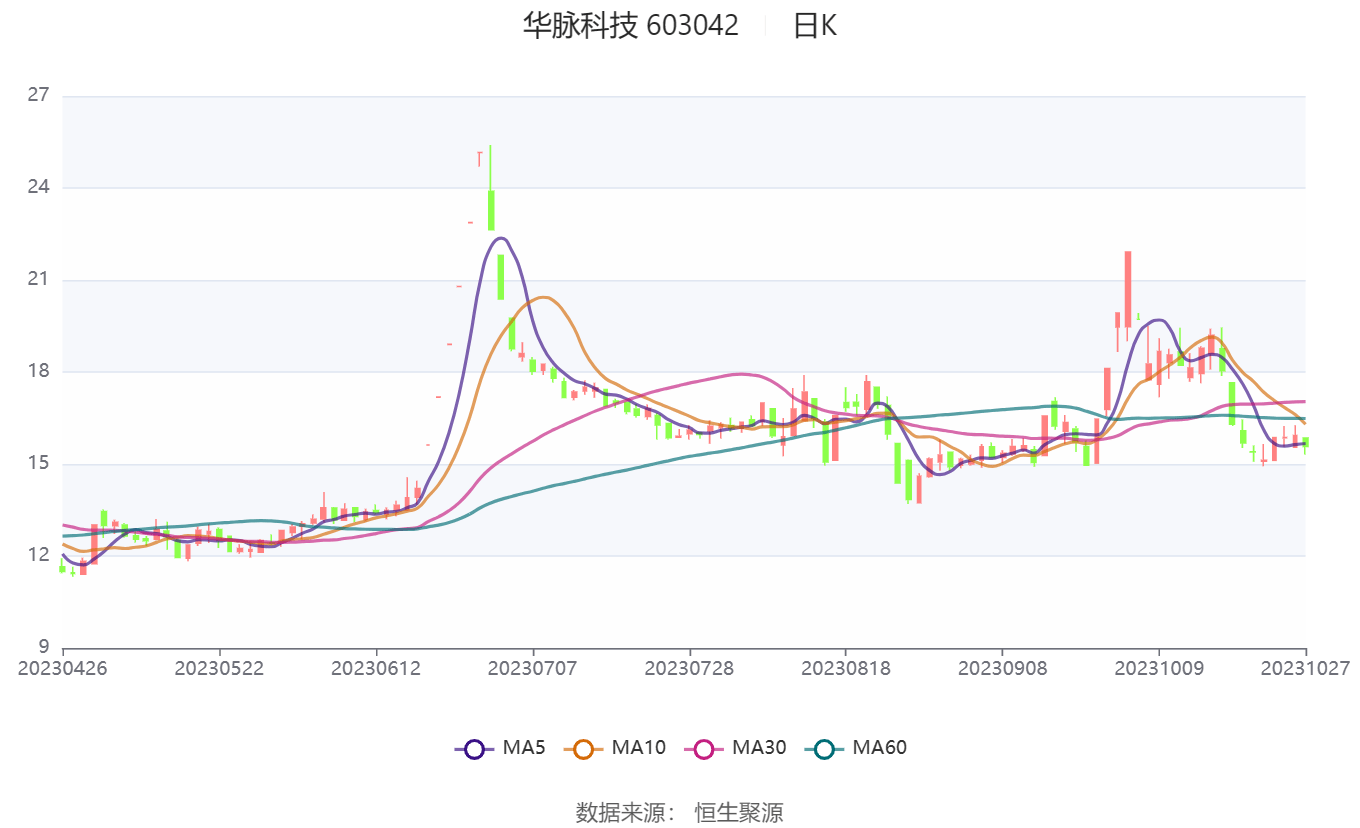Click x-axis date label 20230612
Image resolution: width=1360 pixels, height=828 pixels.
(x=376, y=667)
